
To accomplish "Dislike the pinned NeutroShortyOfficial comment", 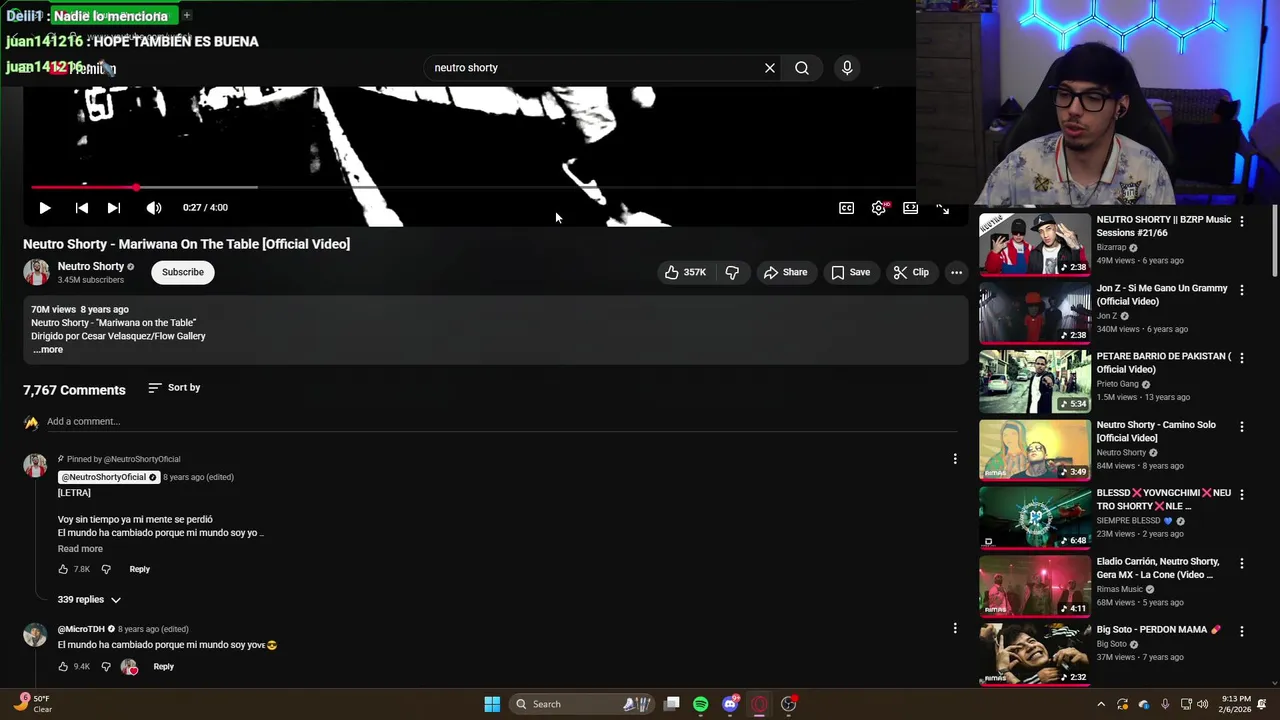I will [106, 569].
